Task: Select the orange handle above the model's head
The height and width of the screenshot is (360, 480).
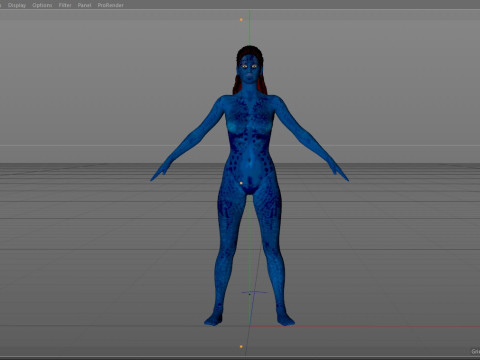Action: tap(241, 20)
